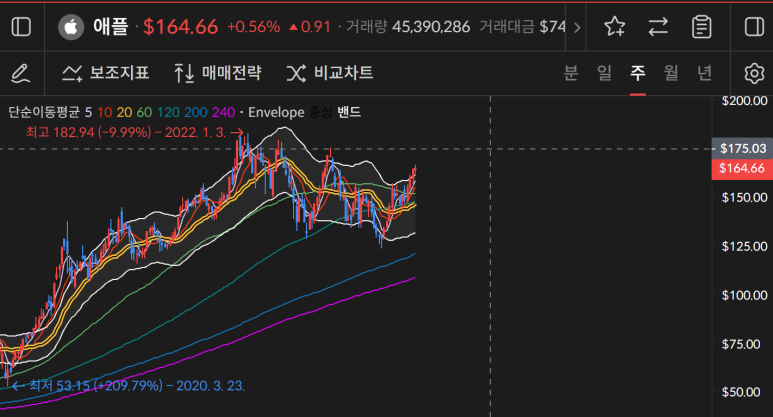Switch to 월 monthly timeframe
Viewport: 773px width, 417px height.
(671, 73)
